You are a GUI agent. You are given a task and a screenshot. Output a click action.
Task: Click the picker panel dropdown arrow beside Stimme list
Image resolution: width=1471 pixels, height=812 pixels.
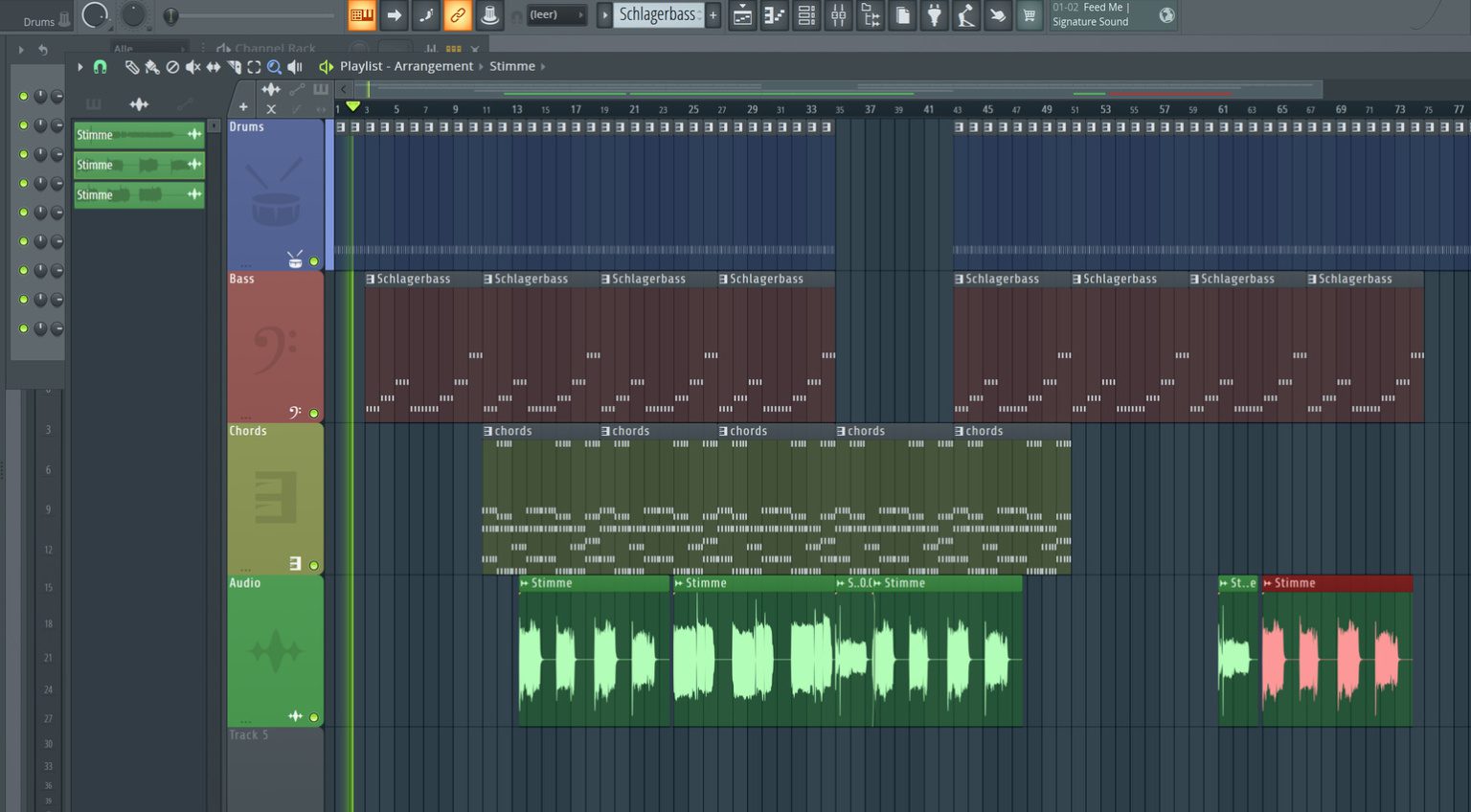[214, 126]
